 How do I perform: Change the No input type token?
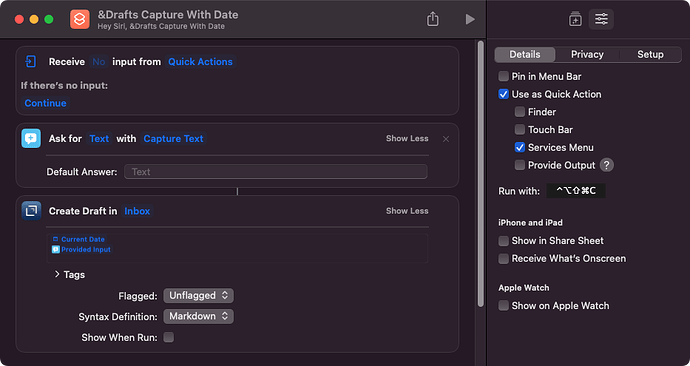coord(99,62)
